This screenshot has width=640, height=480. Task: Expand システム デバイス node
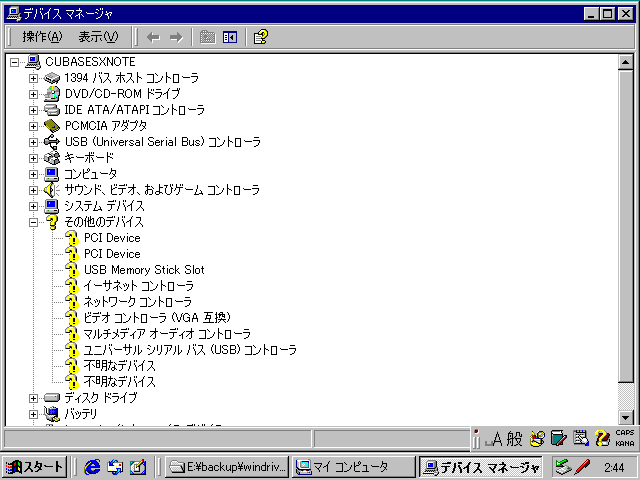coord(33,206)
